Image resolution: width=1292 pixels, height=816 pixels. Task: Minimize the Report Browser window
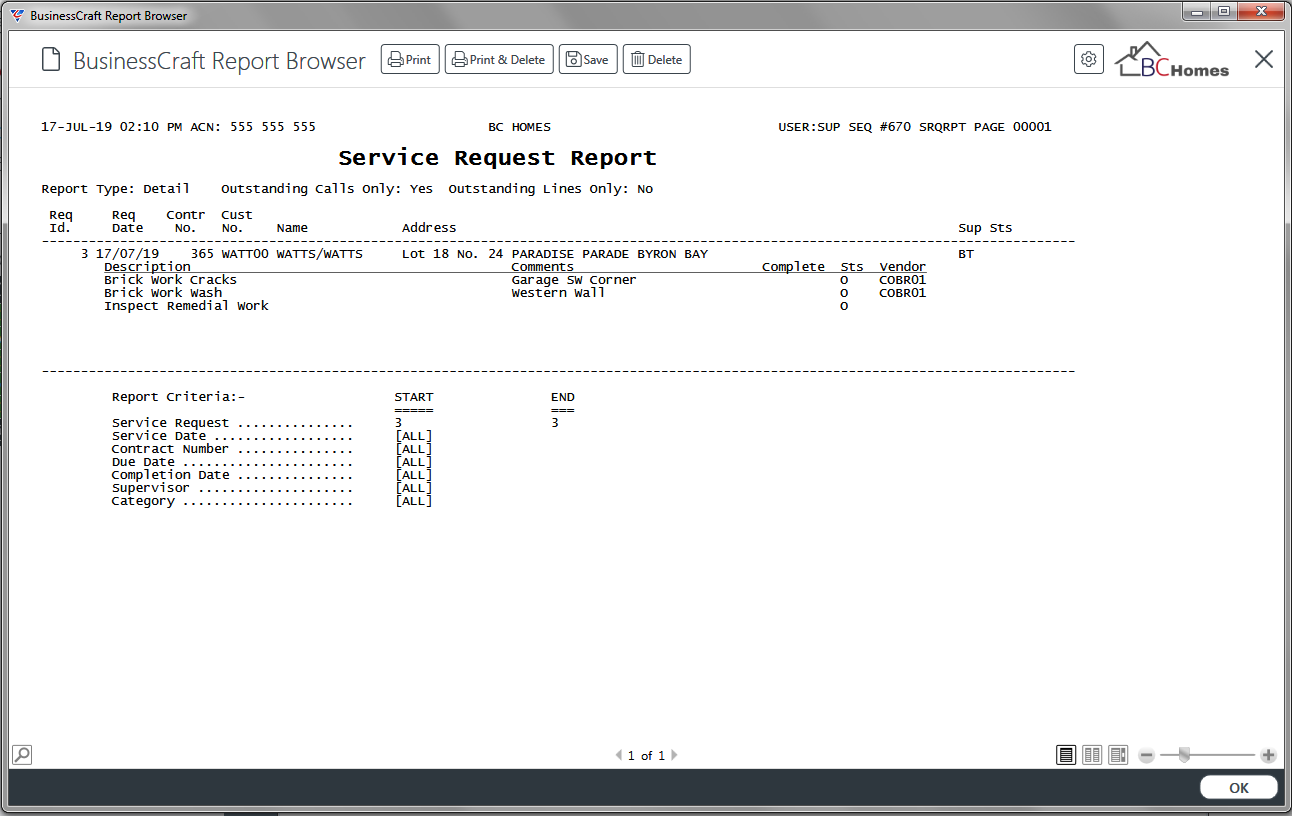pyautogui.click(x=1197, y=12)
